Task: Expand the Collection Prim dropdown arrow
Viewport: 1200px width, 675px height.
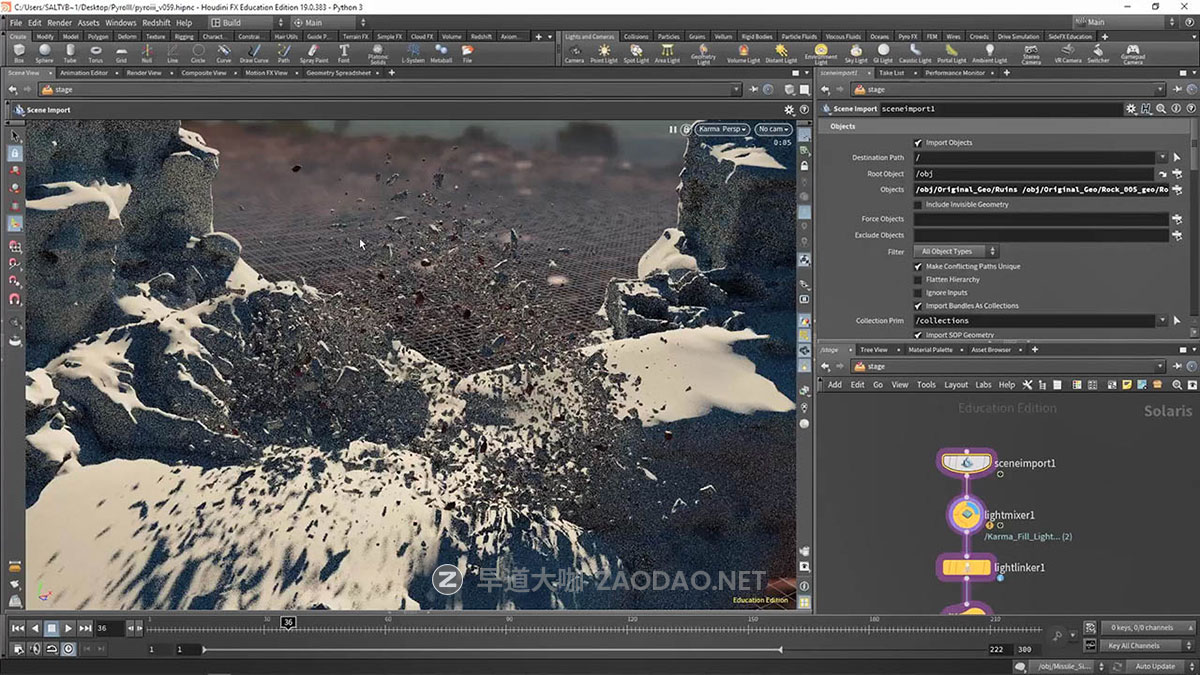Action: click(1162, 321)
